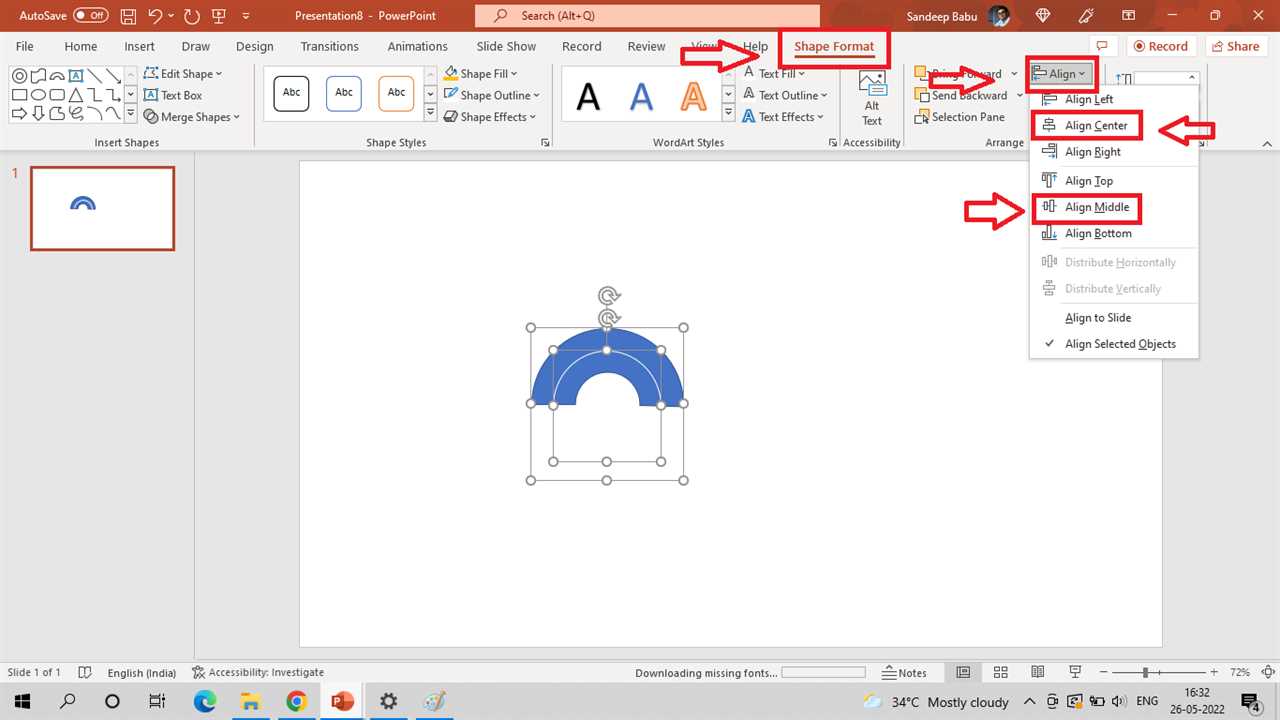1280x720 pixels.
Task: Select slide 1 thumbnail
Action: tap(102, 208)
